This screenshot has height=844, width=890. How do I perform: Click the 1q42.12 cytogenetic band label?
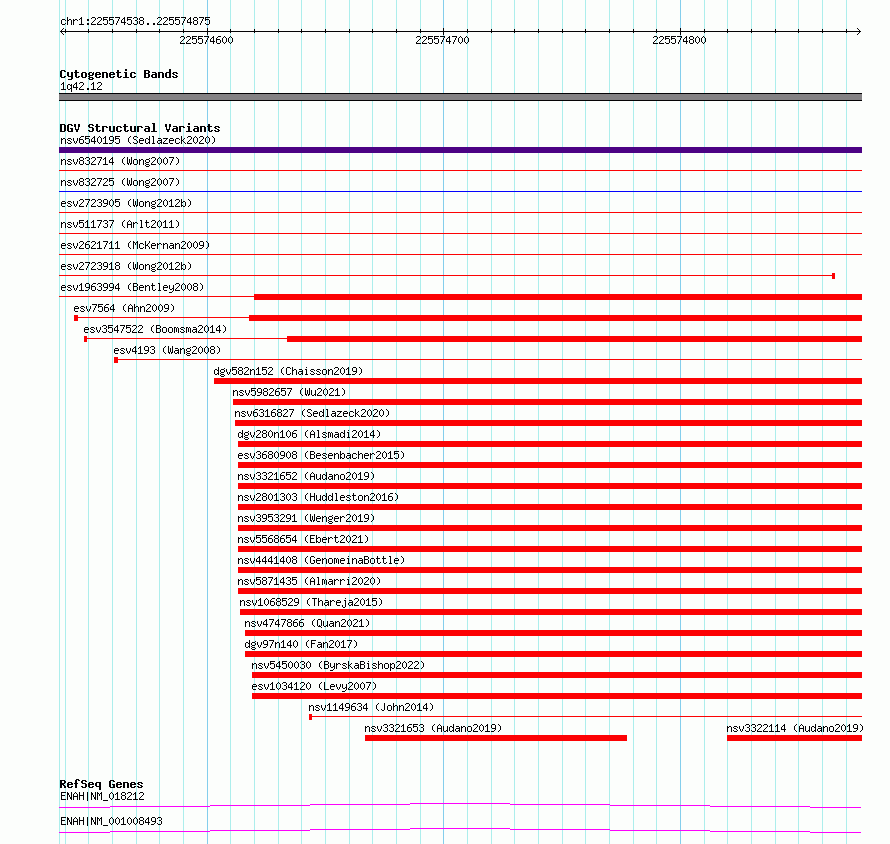point(81,86)
